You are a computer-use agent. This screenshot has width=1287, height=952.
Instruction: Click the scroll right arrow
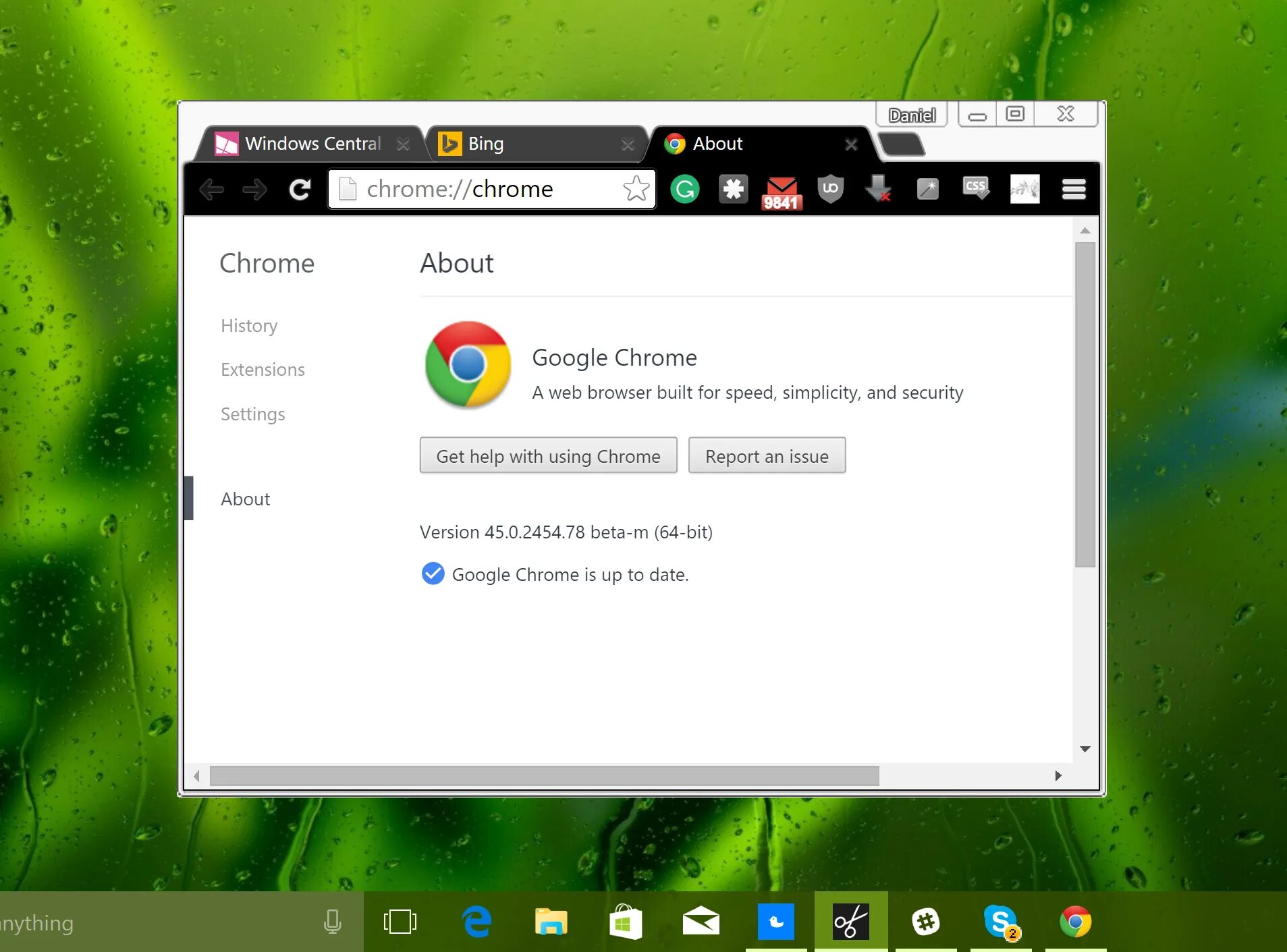tap(1058, 776)
